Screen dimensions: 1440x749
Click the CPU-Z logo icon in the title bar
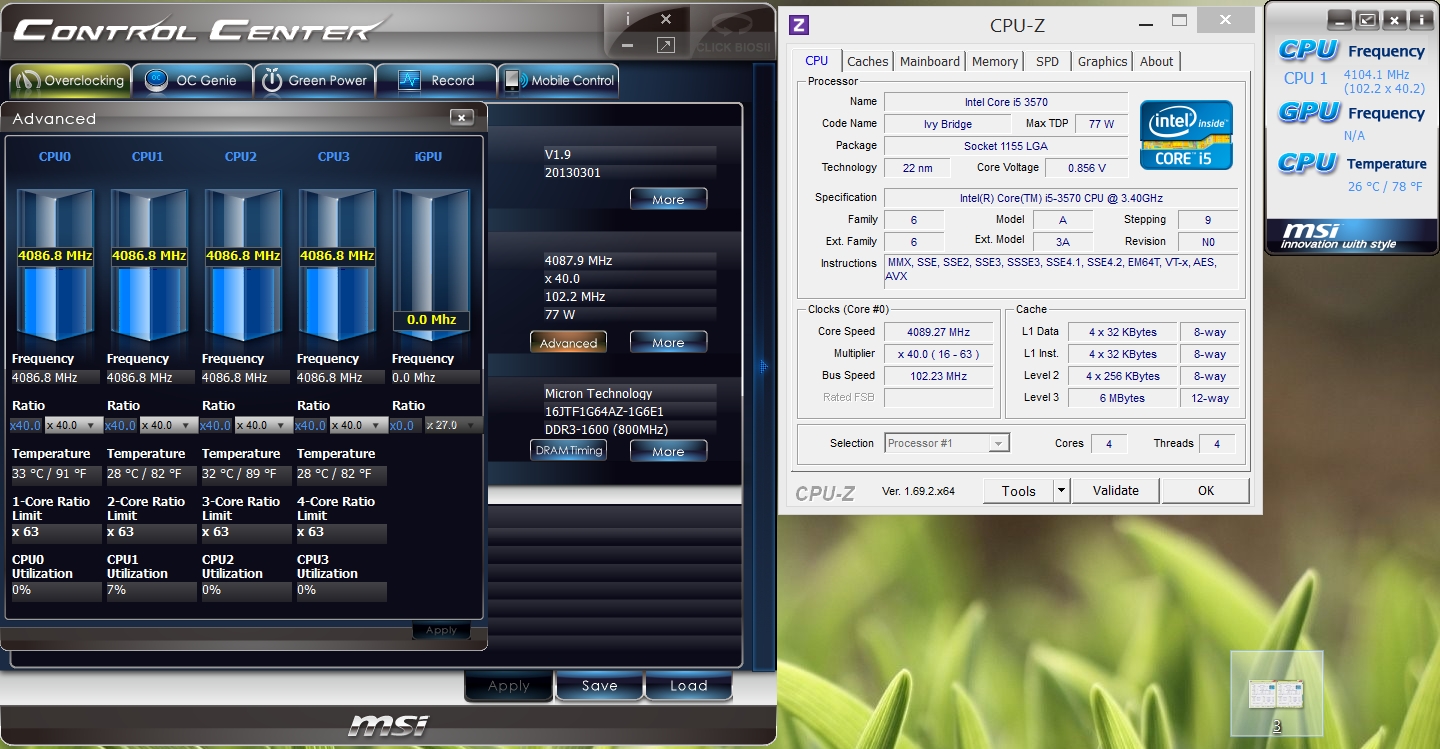(799, 25)
